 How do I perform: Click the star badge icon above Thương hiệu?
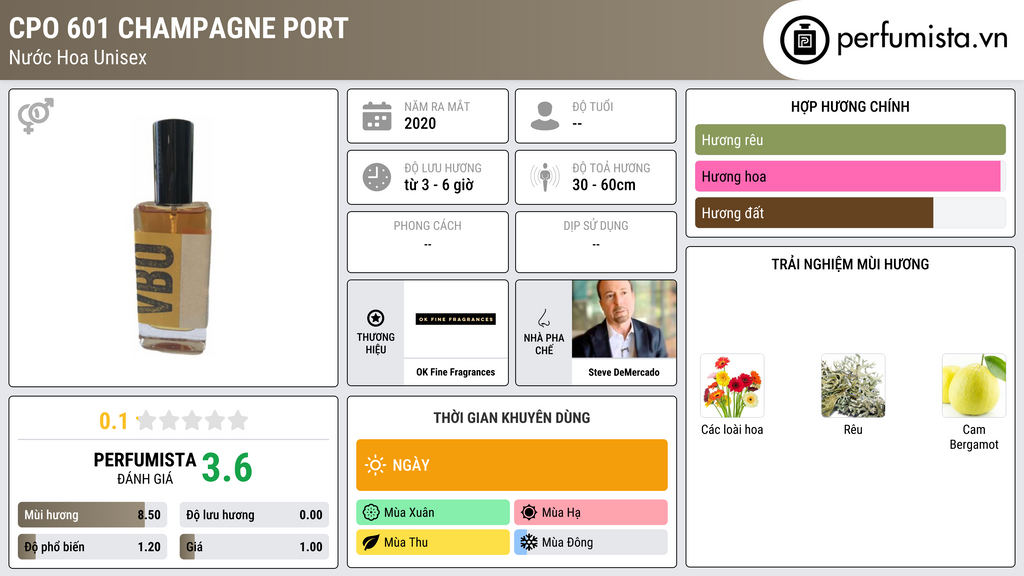(376, 318)
